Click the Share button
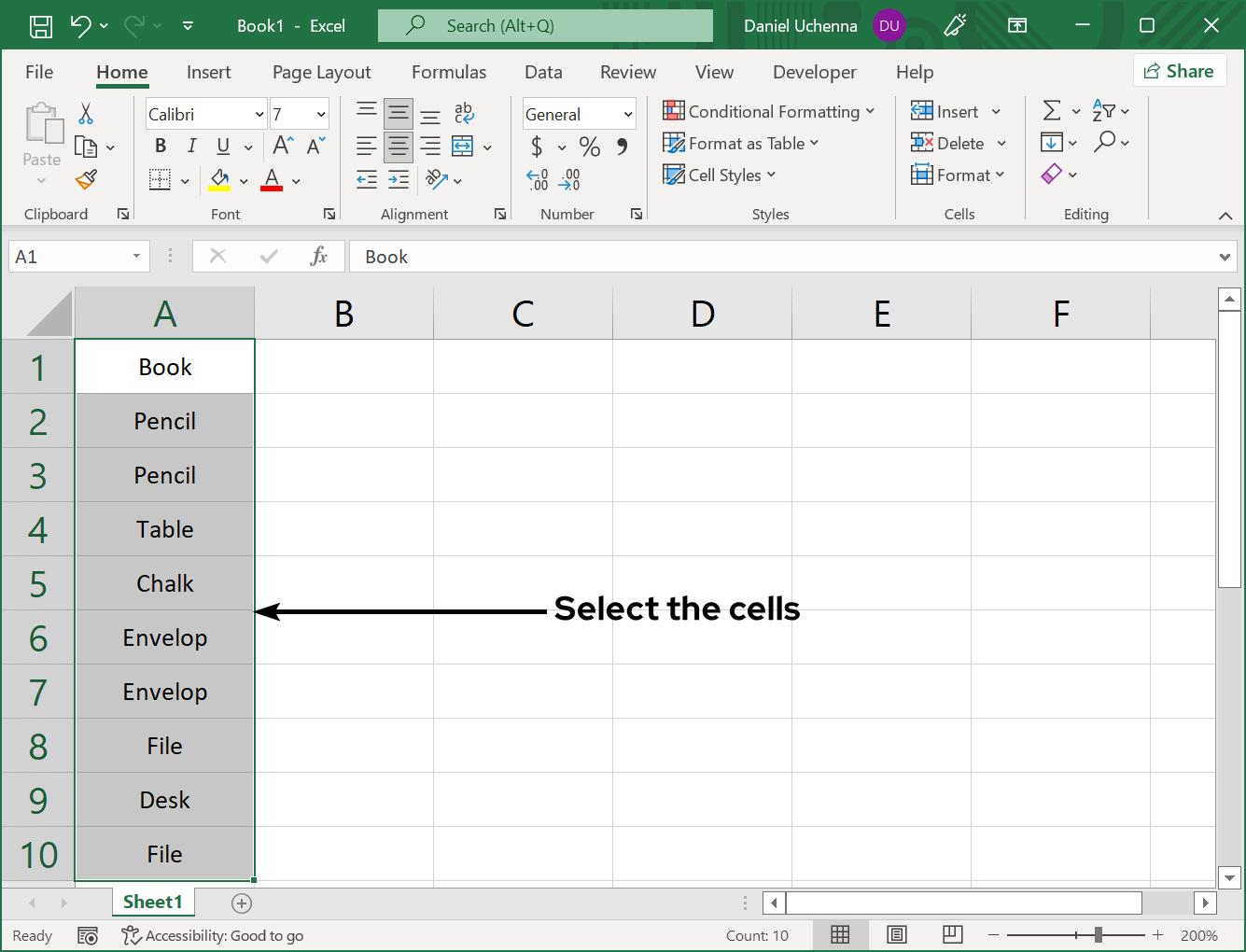This screenshot has width=1246, height=952. [x=1179, y=71]
